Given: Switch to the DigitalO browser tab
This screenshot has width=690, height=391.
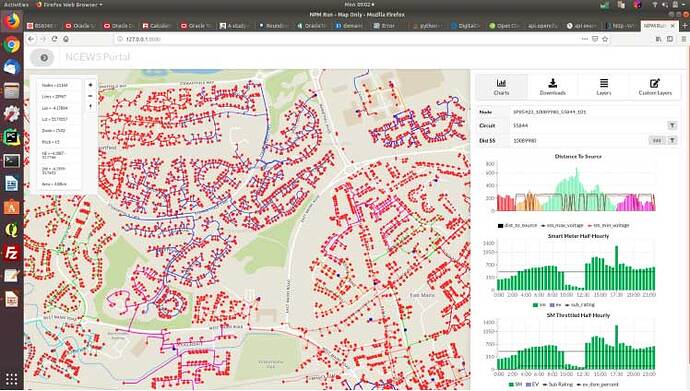Looking at the screenshot, I should pyautogui.click(x=466, y=26).
